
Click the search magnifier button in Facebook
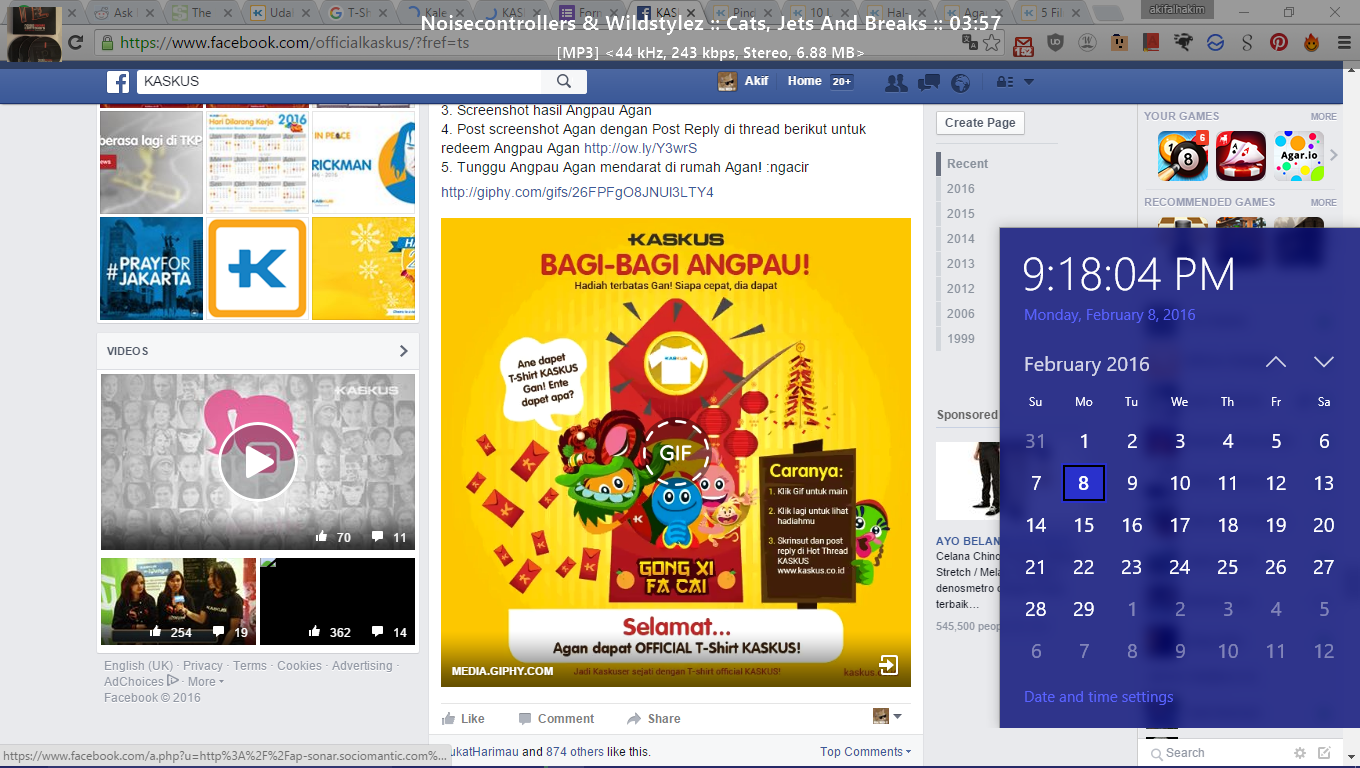[564, 82]
